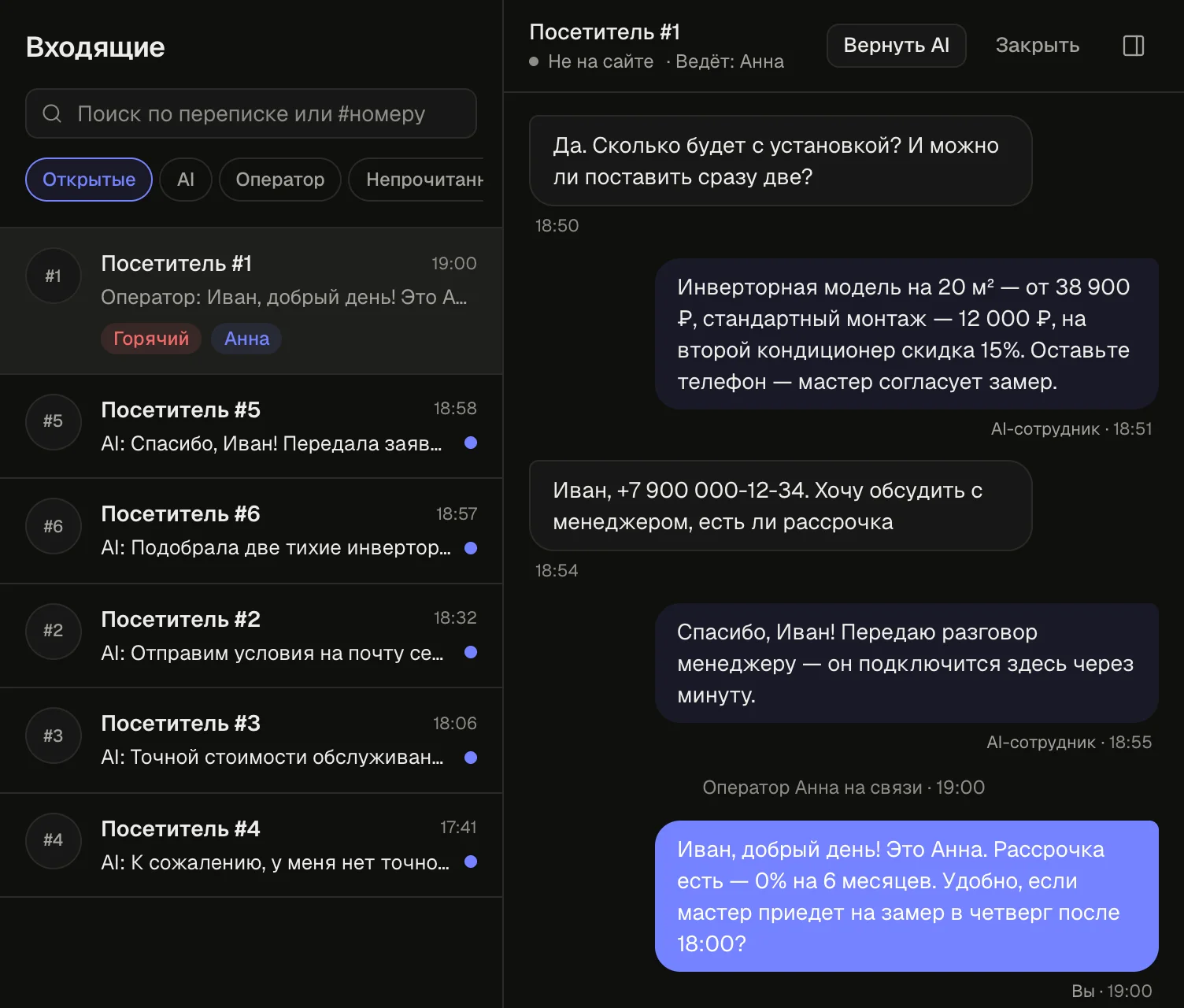Image resolution: width=1184 pixels, height=1008 pixels.
Task: Click visitor message about установкой
Action: [780, 161]
